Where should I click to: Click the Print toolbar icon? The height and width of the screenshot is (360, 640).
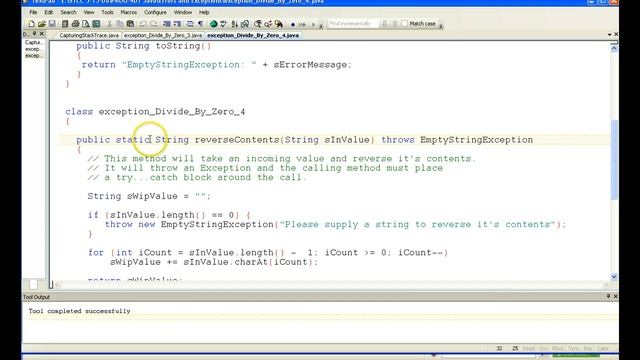pos(75,24)
